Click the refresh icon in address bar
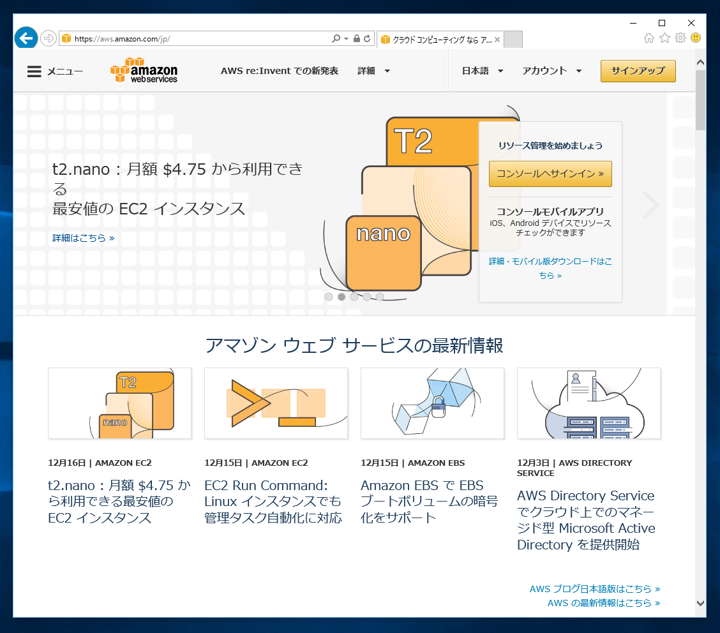The image size is (720, 633). pyautogui.click(x=367, y=39)
